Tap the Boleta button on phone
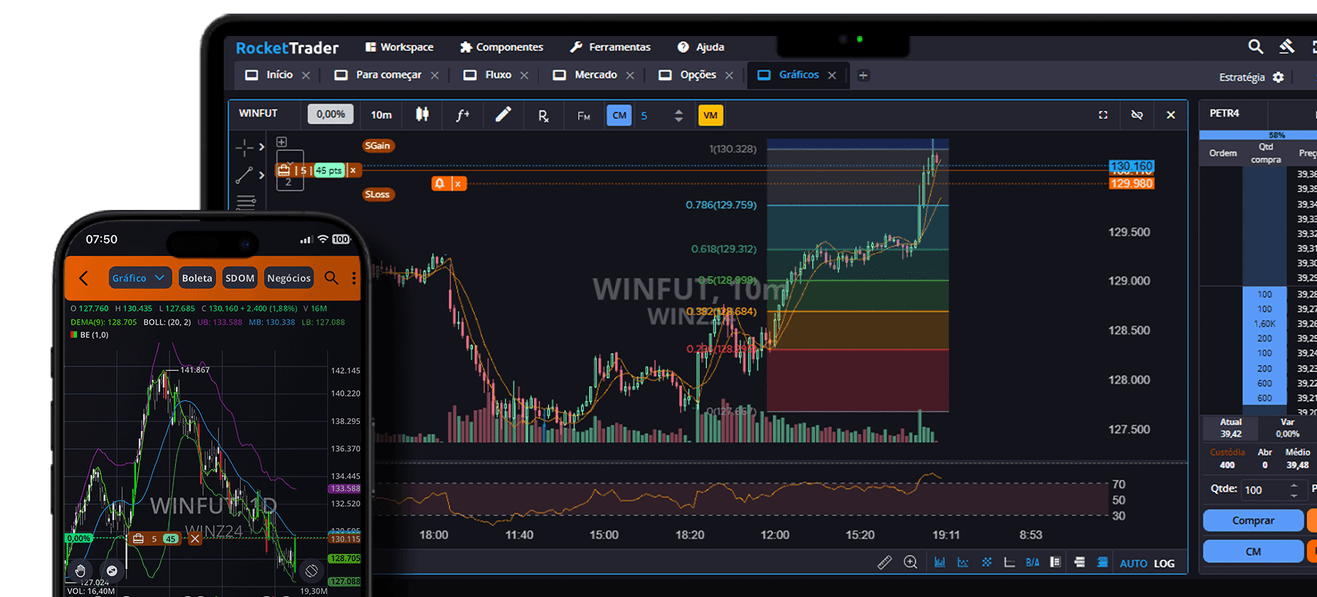This screenshot has height=597, width=1317. [x=197, y=278]
